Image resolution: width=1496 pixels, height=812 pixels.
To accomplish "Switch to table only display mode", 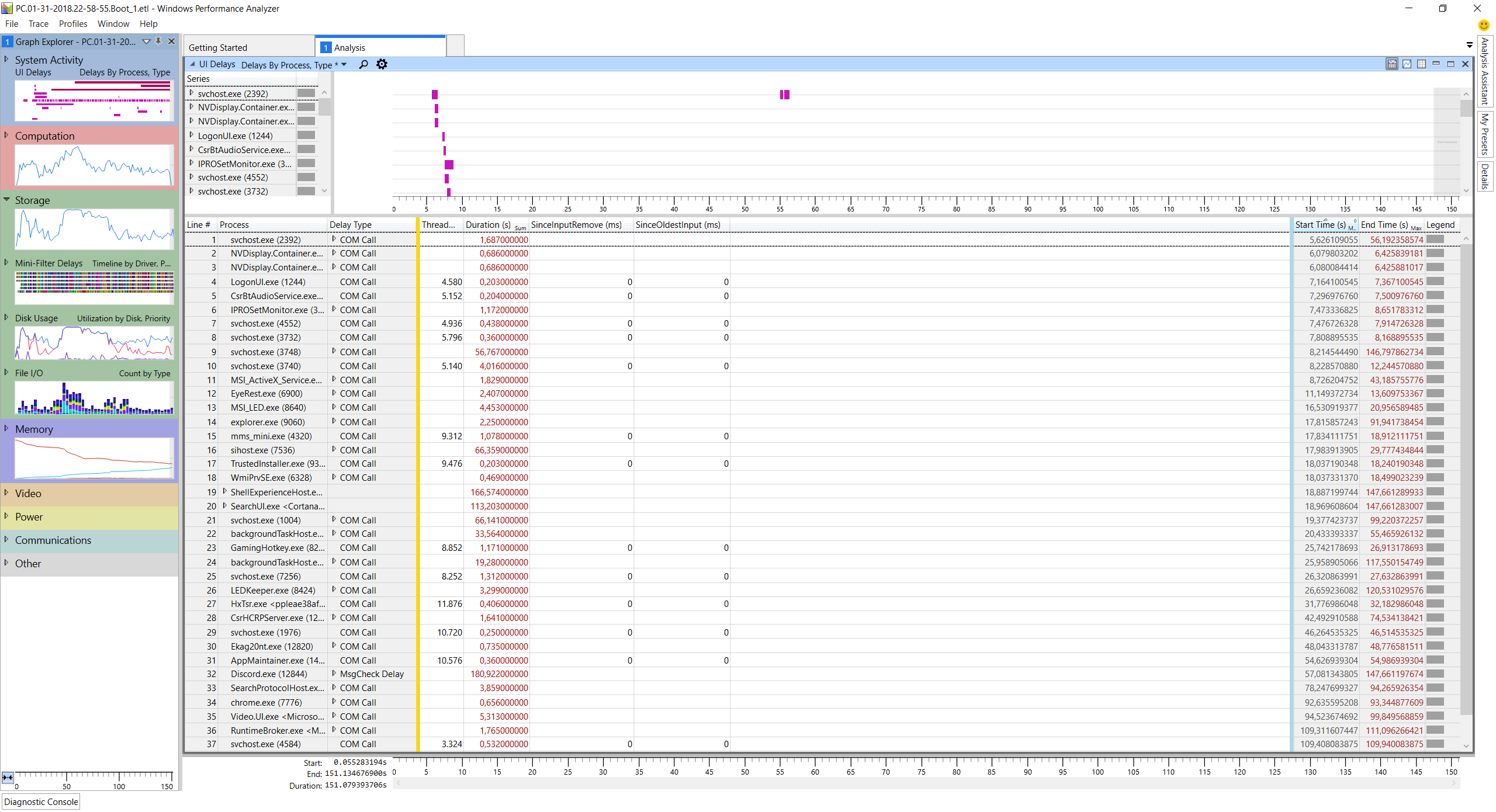I will [x=1421, y=64].
